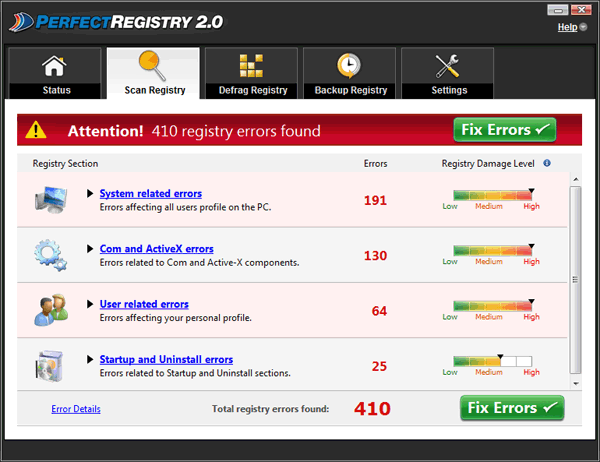Click the scrollbar up arrow

pos(576,179)
